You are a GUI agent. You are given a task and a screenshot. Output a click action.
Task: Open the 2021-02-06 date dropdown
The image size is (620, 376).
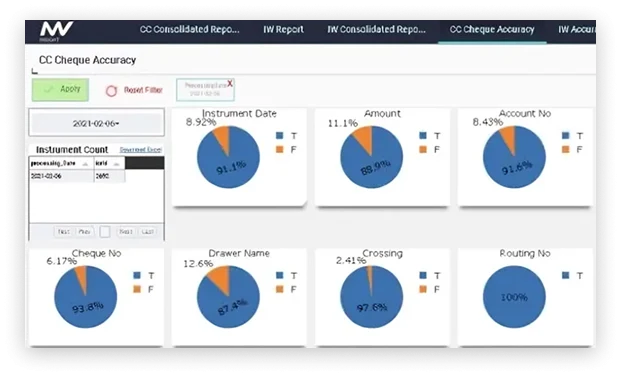[x=96, y=123]
